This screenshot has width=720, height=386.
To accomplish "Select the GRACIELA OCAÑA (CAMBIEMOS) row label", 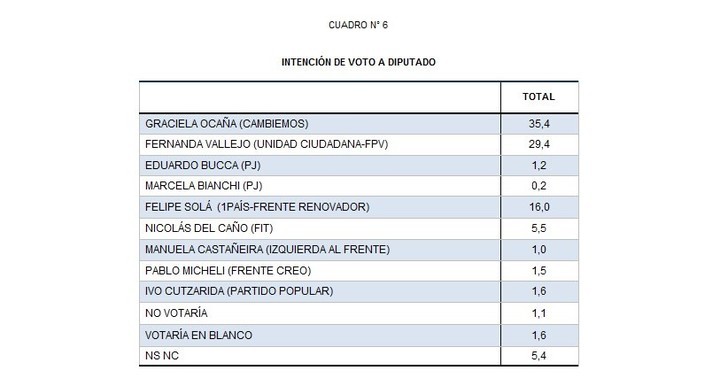I will tap(227, 124).
